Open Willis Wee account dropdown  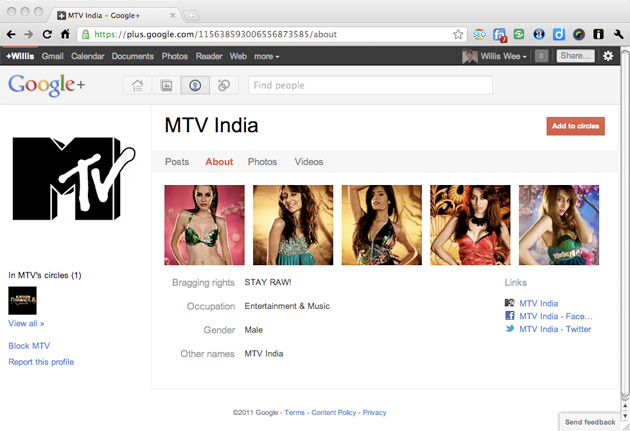click(503, 56)
